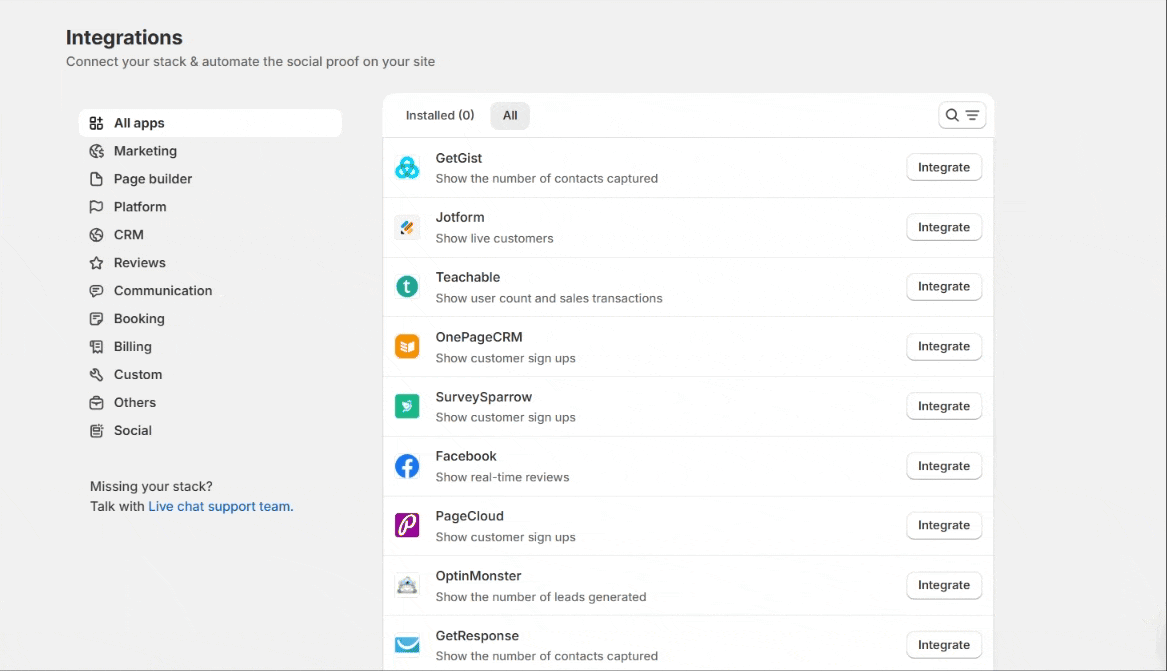1167x671 pixels.
Task: Open the Billing category
Action: [x=132, y=347]
